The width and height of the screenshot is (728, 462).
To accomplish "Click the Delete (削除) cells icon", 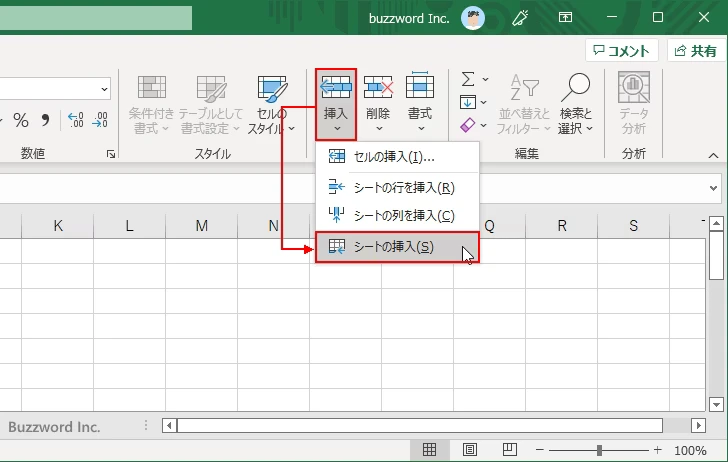I will point(378,87).
